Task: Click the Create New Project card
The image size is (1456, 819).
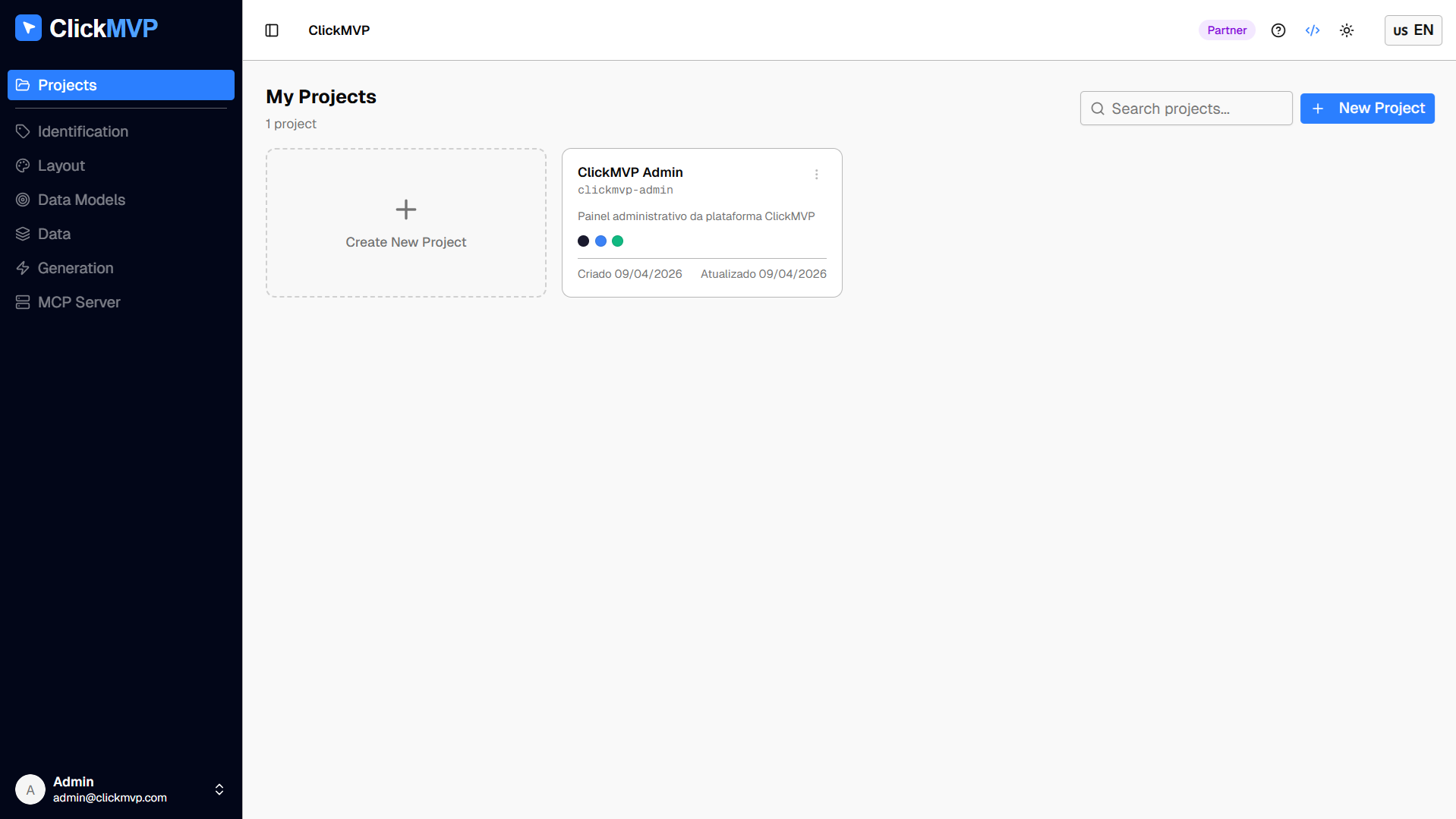Action: 406,222
